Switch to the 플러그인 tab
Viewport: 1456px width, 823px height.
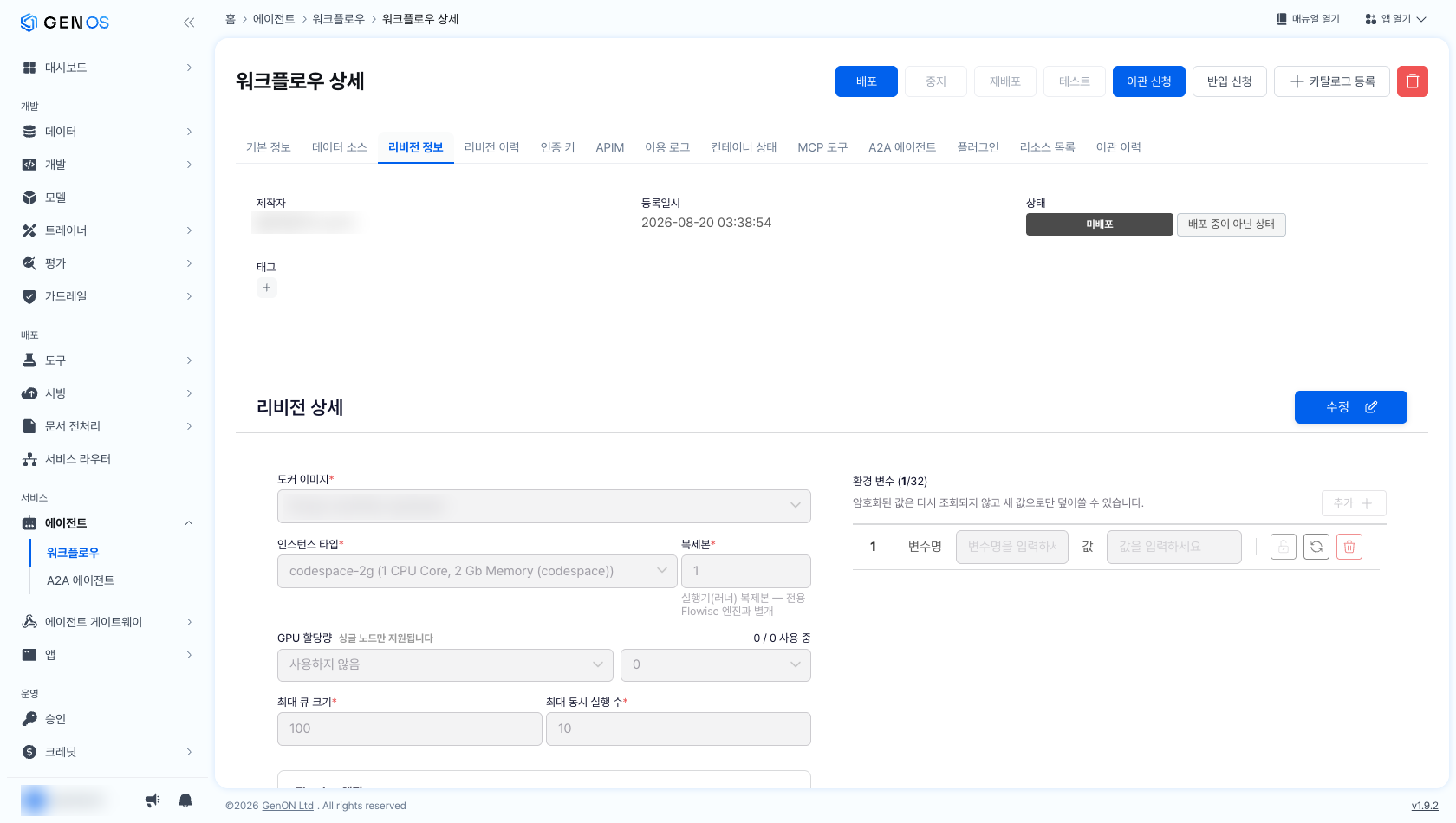click(x=978, y=147)
